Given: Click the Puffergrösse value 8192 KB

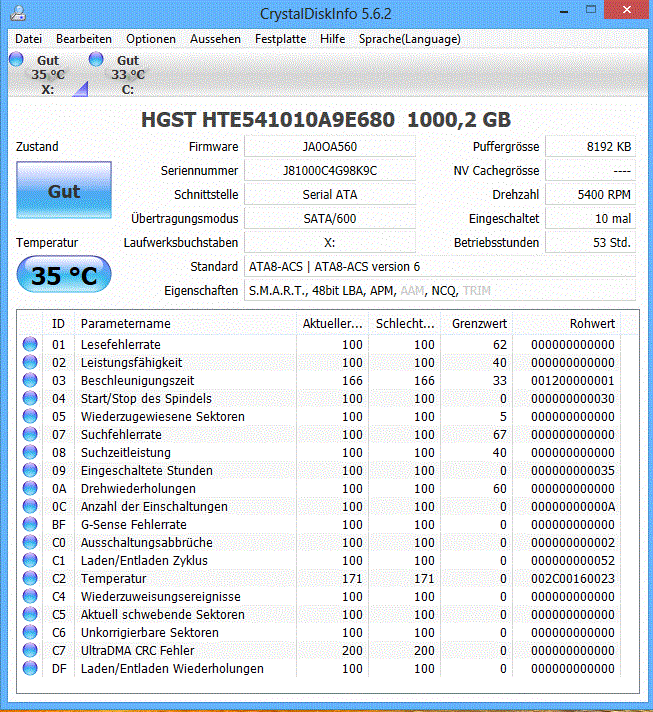Looking at the screenshot, I should point(590,147).
